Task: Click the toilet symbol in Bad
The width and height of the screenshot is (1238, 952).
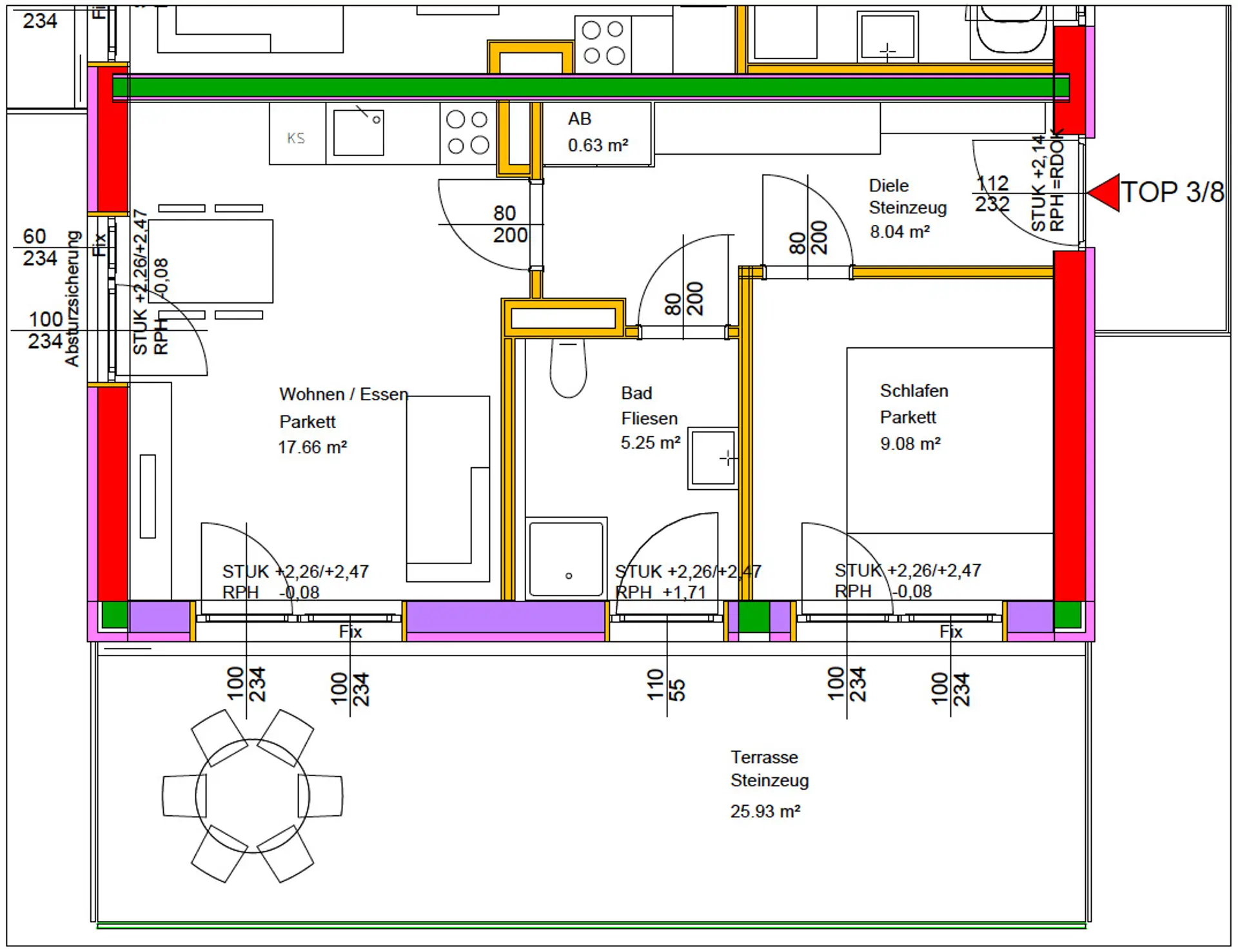Action: [568, 369]
